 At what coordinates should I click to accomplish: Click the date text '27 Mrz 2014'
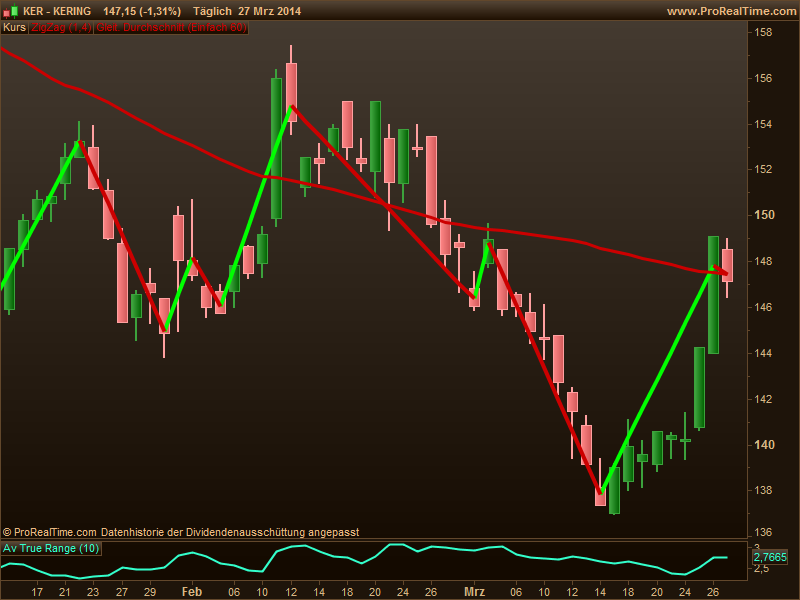[269, 11]
